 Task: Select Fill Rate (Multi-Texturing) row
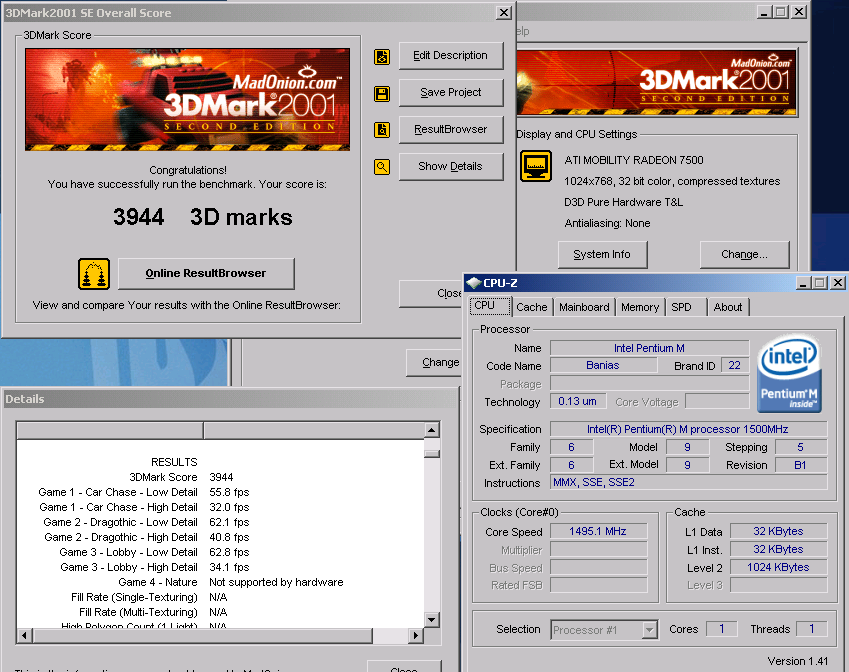point(220,612)
